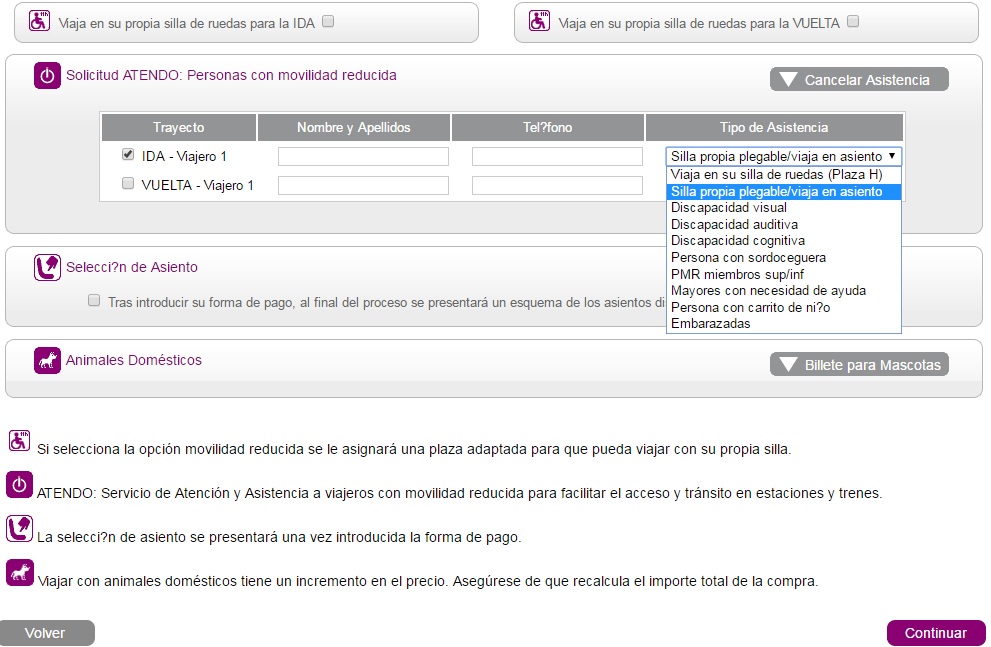991x647 pixels.
Task: Enable the VUELTA - Viajero 1 checkbox
Action: click(x=127, y=184)
